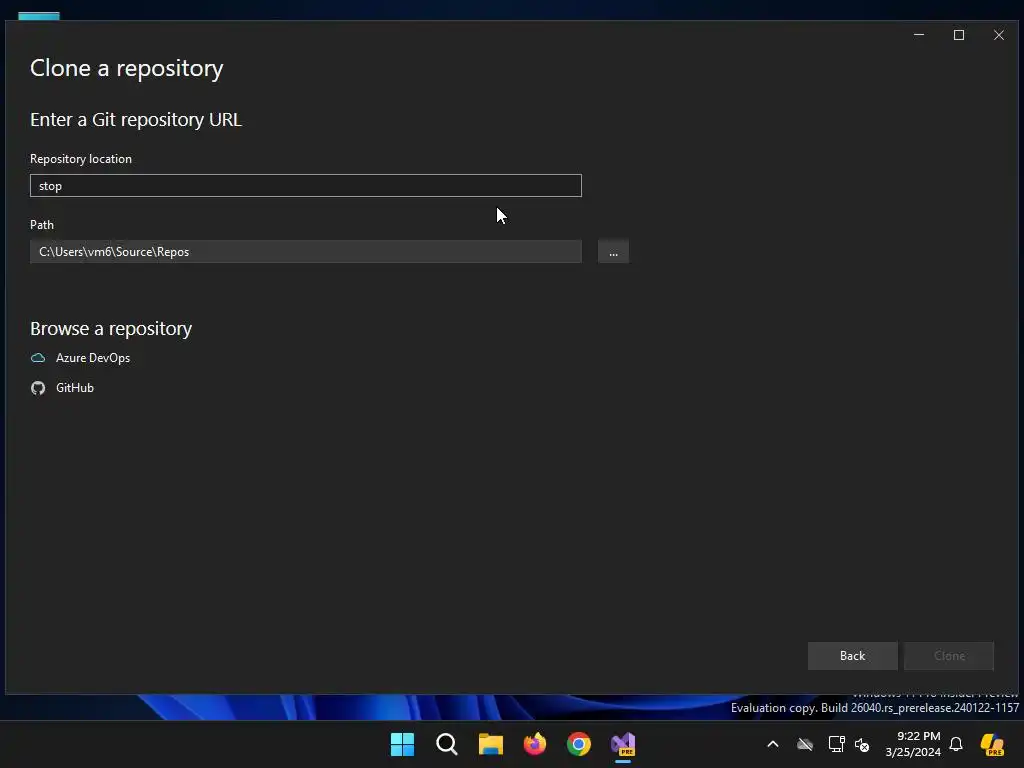Viewport: 1024px width, 768px height.
Task: Maximize the Clone a repository window
Action: (x=959, y=35)
